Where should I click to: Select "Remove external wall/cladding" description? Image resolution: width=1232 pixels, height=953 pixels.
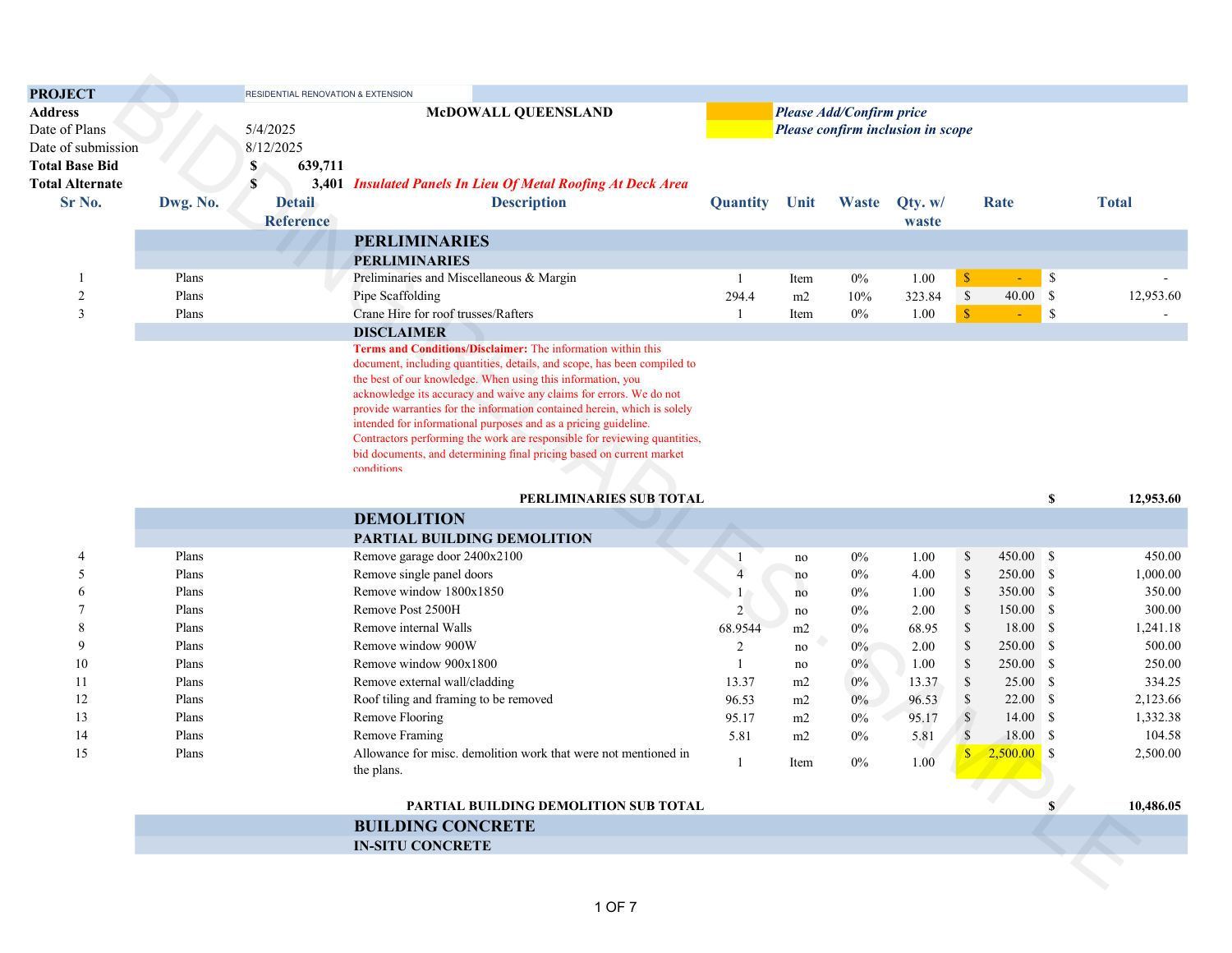(x=434, y=682)
